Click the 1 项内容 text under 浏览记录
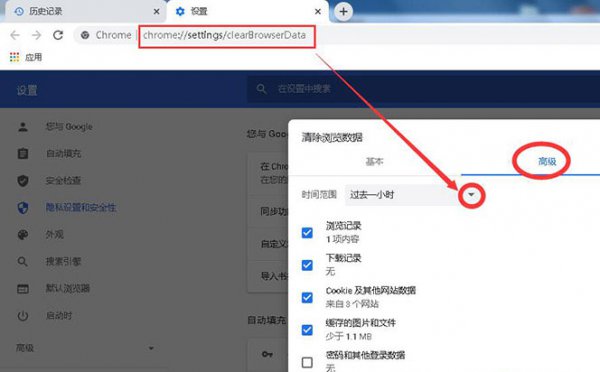600x372 pixels. point(342,240)
